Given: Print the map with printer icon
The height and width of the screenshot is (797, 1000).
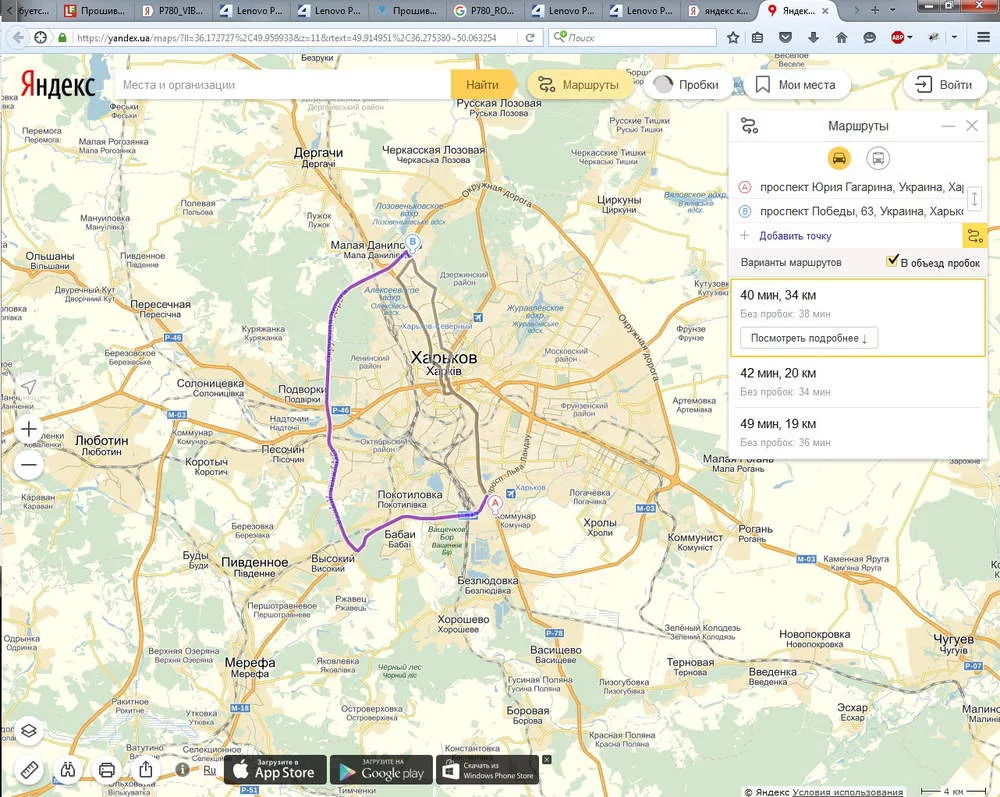Looking at the screenshot, I should coord(107,769).
